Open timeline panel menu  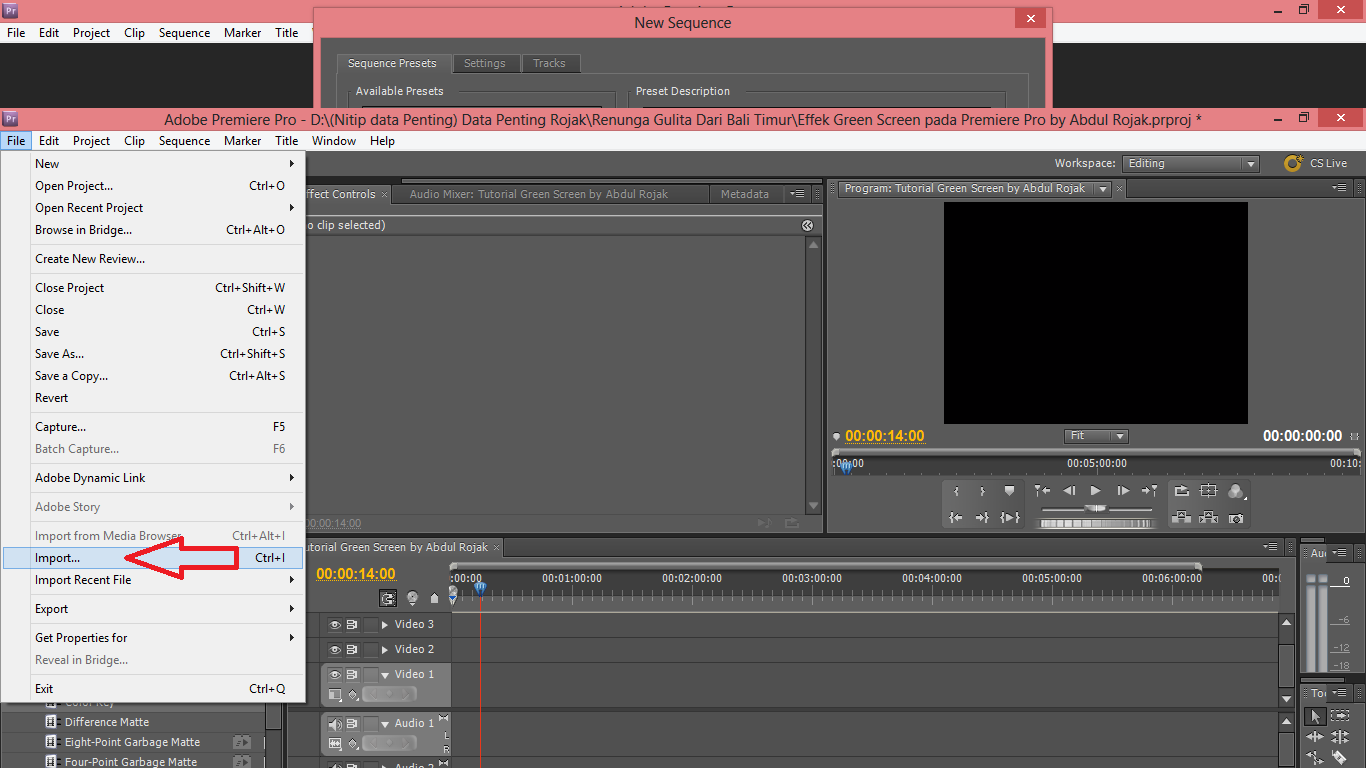tap(1271, 547)
